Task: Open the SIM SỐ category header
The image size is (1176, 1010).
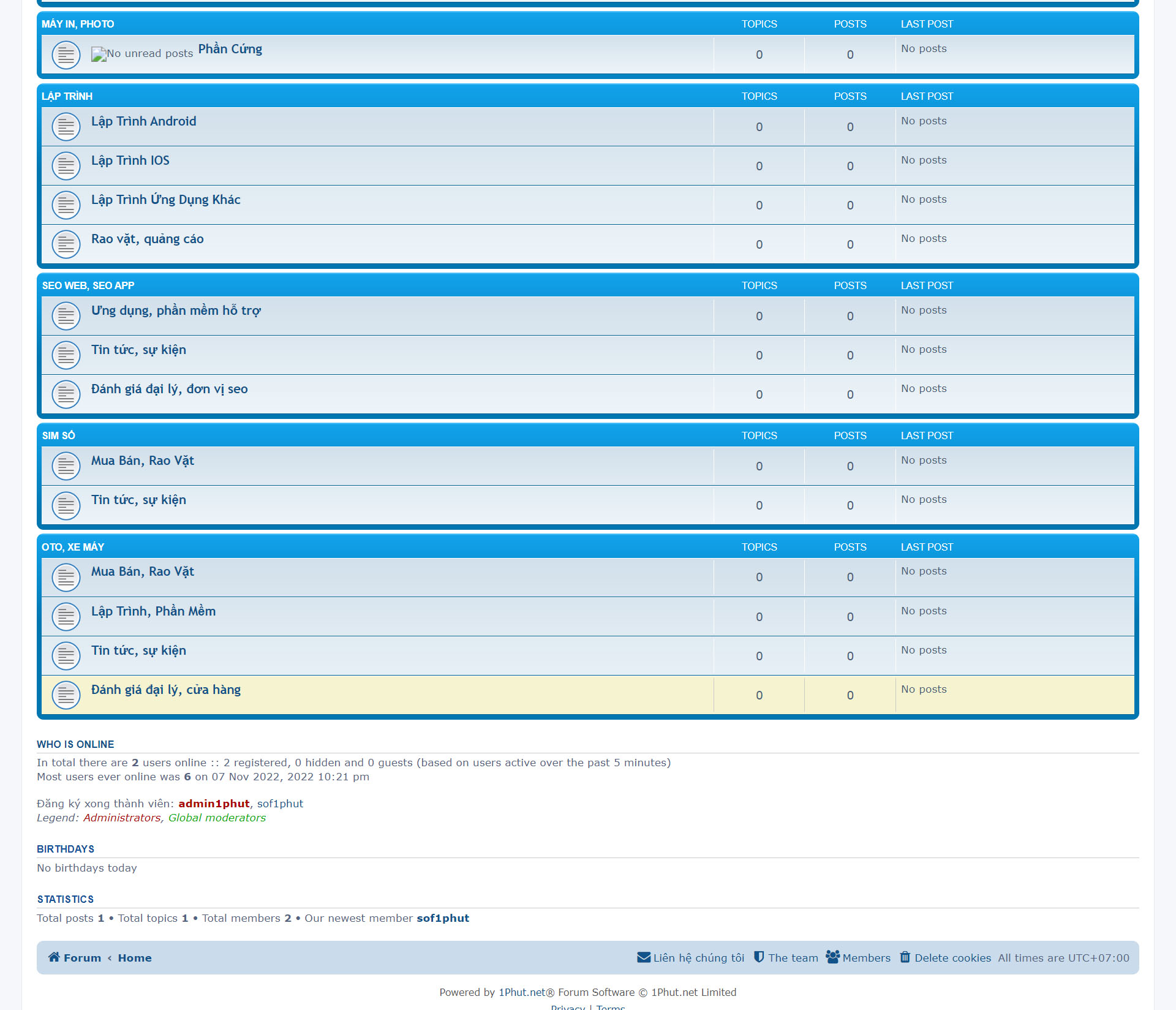Action: click(58, 435)
